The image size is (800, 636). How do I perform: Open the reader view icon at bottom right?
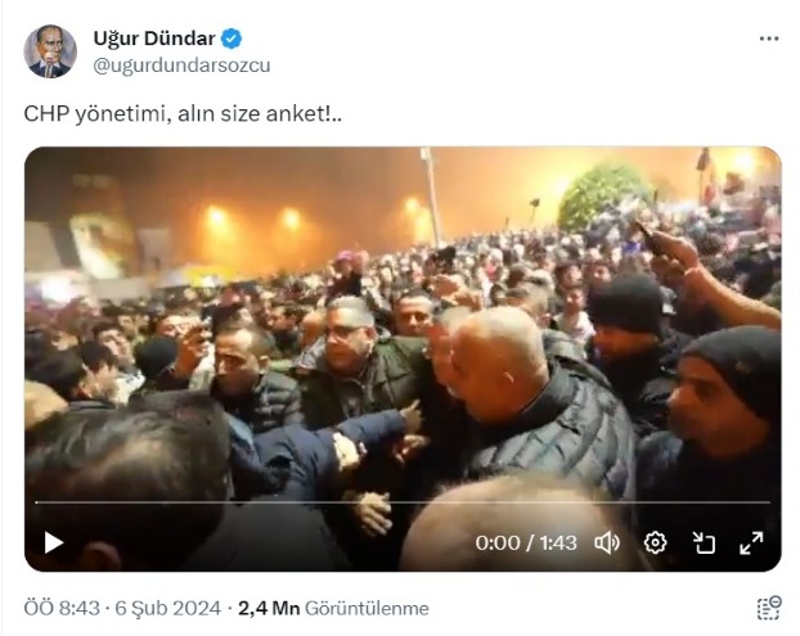click(x=769, y=608)
